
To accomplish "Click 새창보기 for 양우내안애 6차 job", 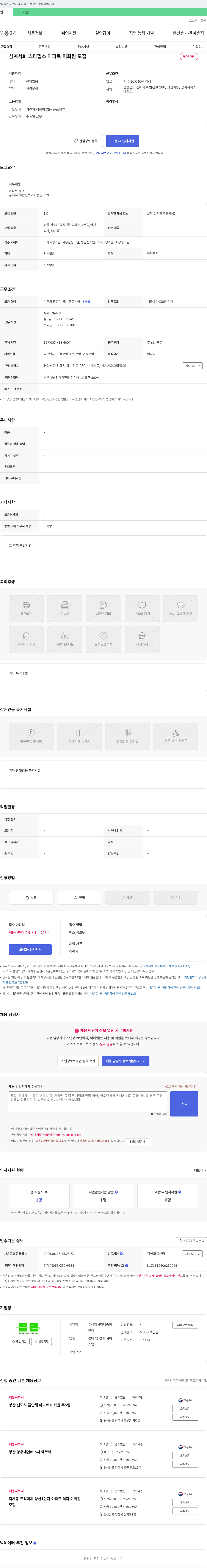I will (x=185, y=1464).
